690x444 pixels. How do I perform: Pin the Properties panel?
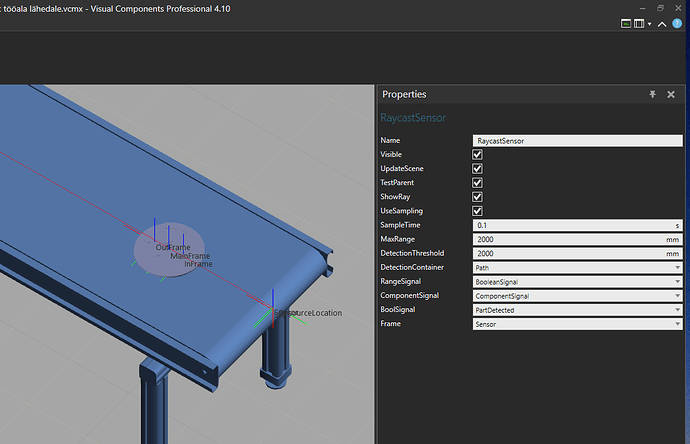(x=653, y=94)
